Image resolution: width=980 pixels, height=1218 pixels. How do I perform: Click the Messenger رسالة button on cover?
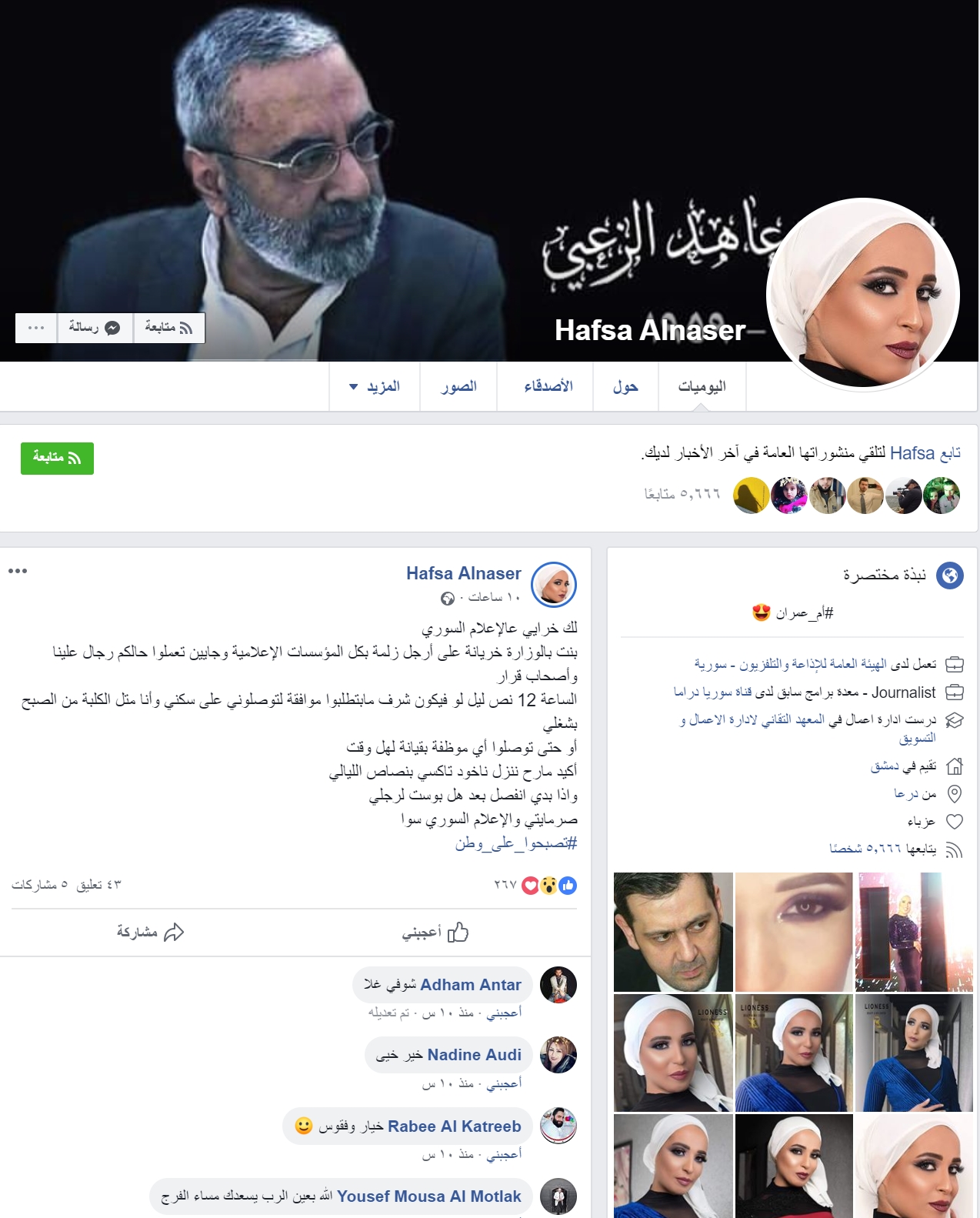click(x=95, y=328)
